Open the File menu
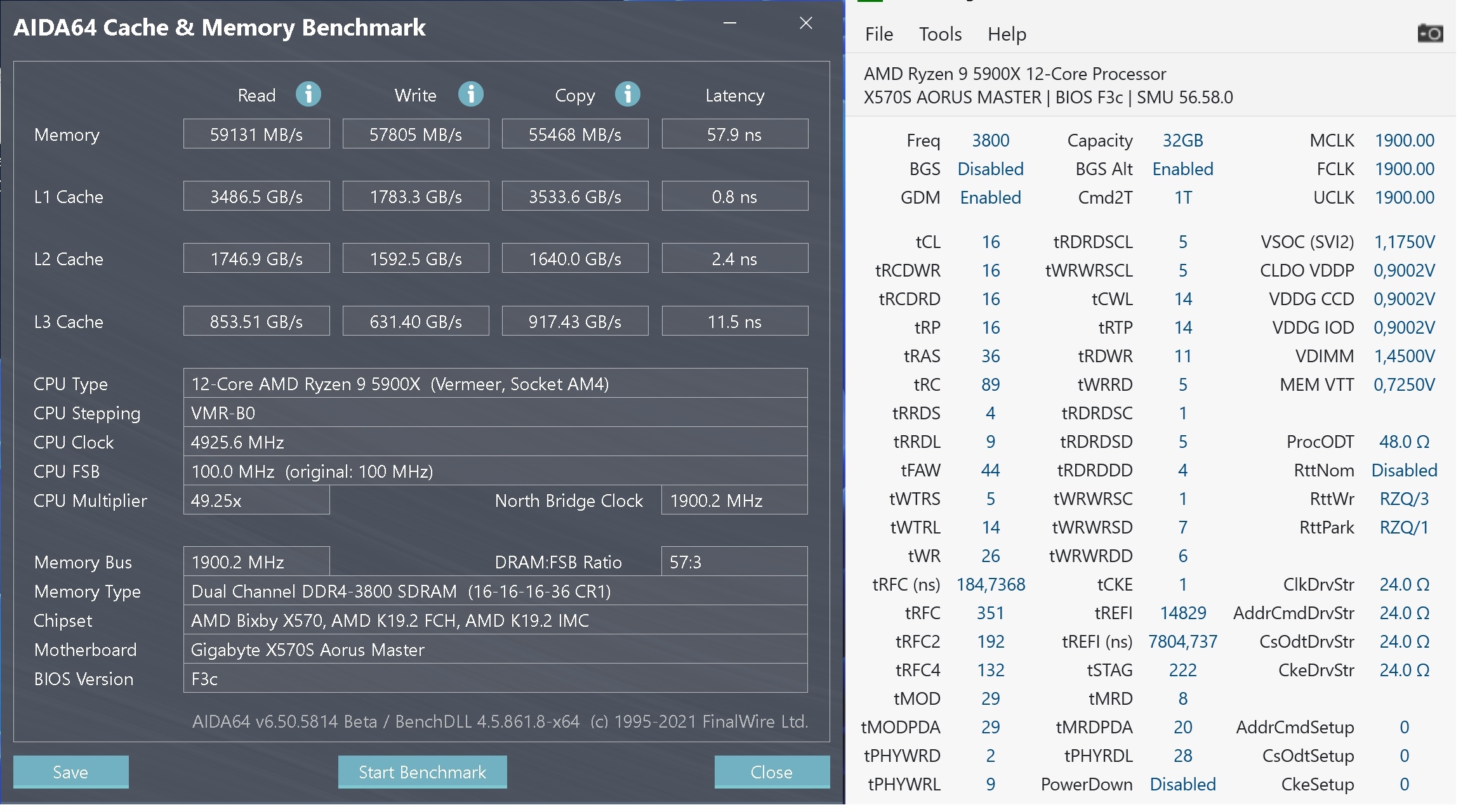1463x812 pixels. click(878, 34)
